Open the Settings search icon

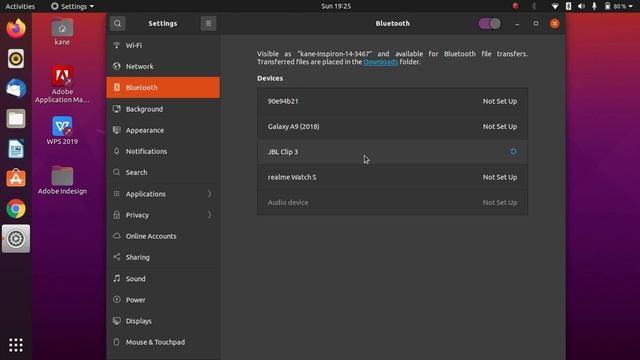[118, 23]
